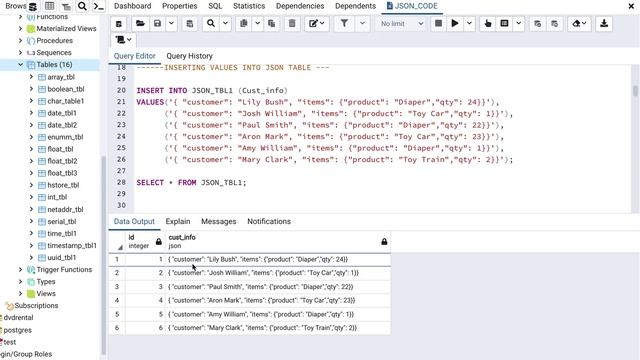Switch to the Query History tab
The image size is (640, 360).
point(189,56)
